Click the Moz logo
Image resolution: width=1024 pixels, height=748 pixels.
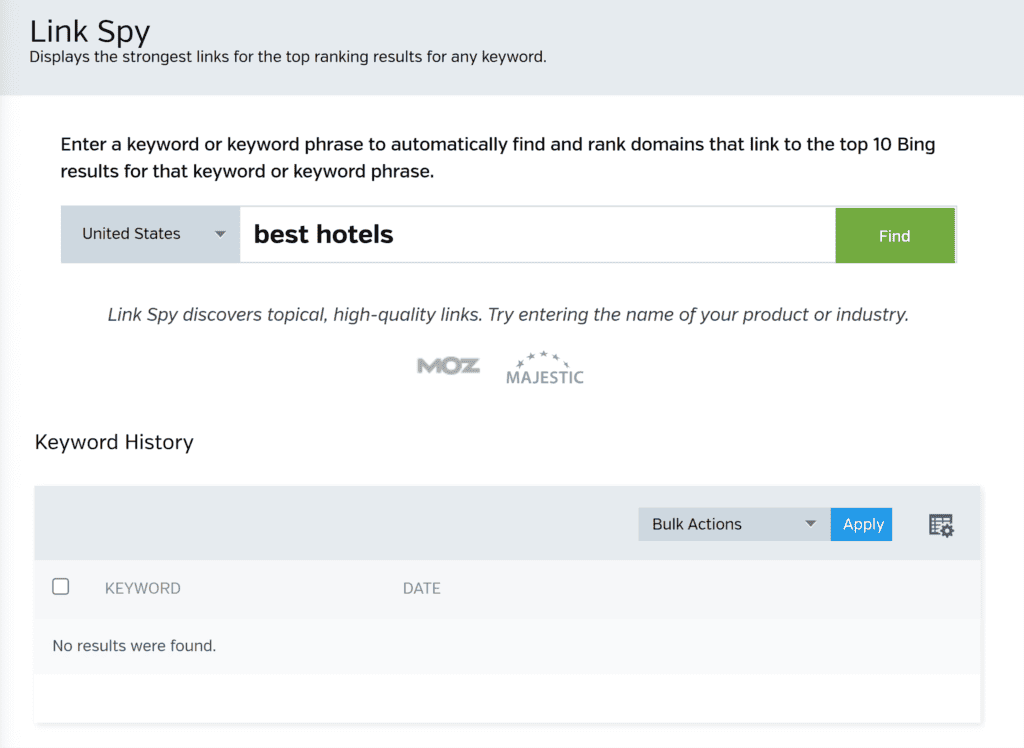click(448, 366)
